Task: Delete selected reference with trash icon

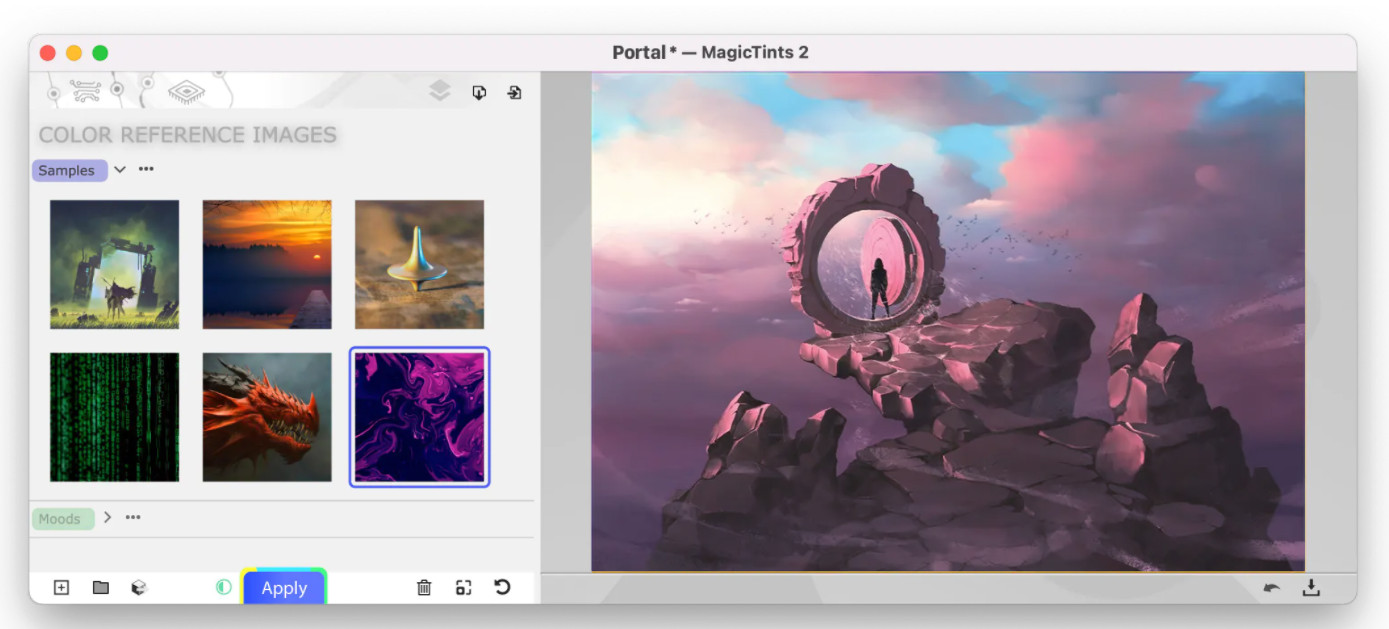Action: (424, 587)
